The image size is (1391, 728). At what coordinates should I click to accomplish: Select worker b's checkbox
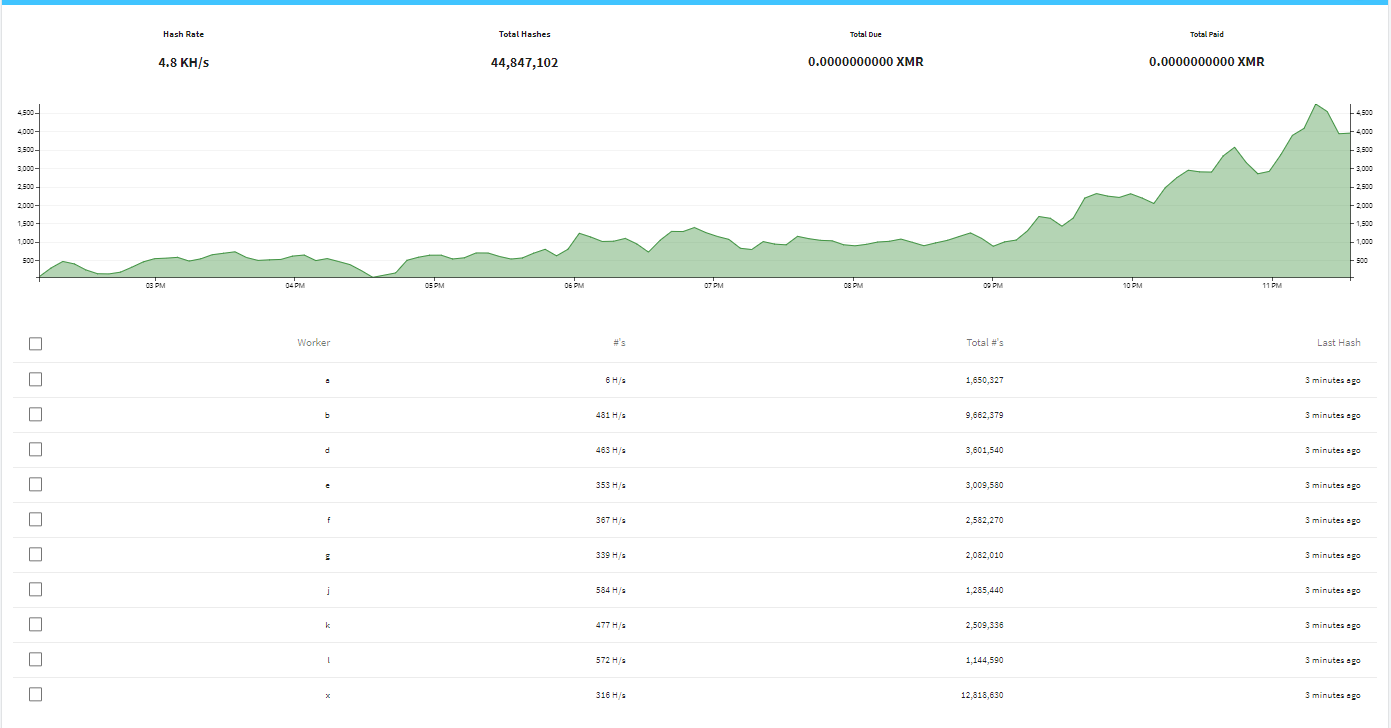(36, 414)
